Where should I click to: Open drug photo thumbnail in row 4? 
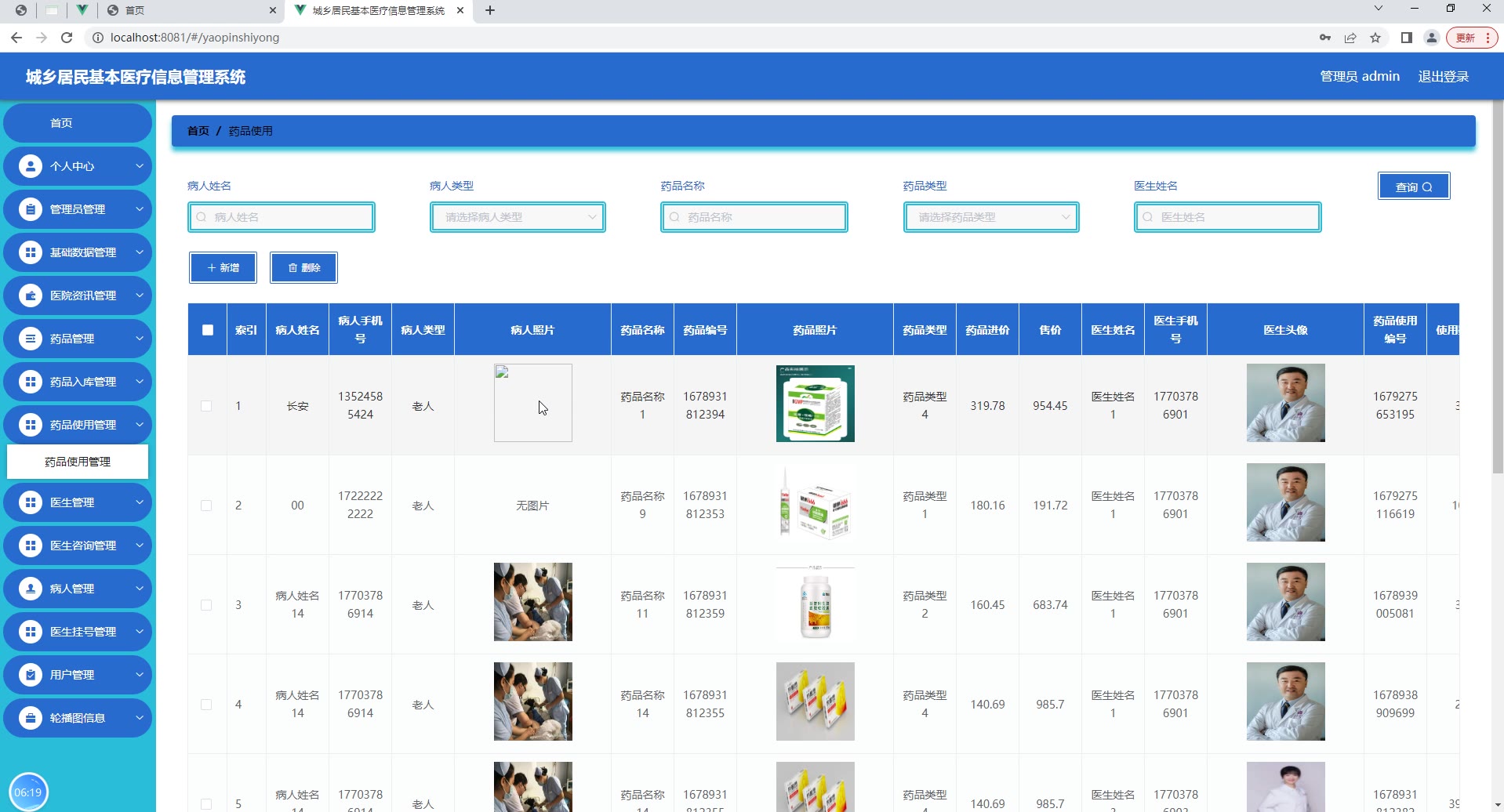click(x=816, y=701)
